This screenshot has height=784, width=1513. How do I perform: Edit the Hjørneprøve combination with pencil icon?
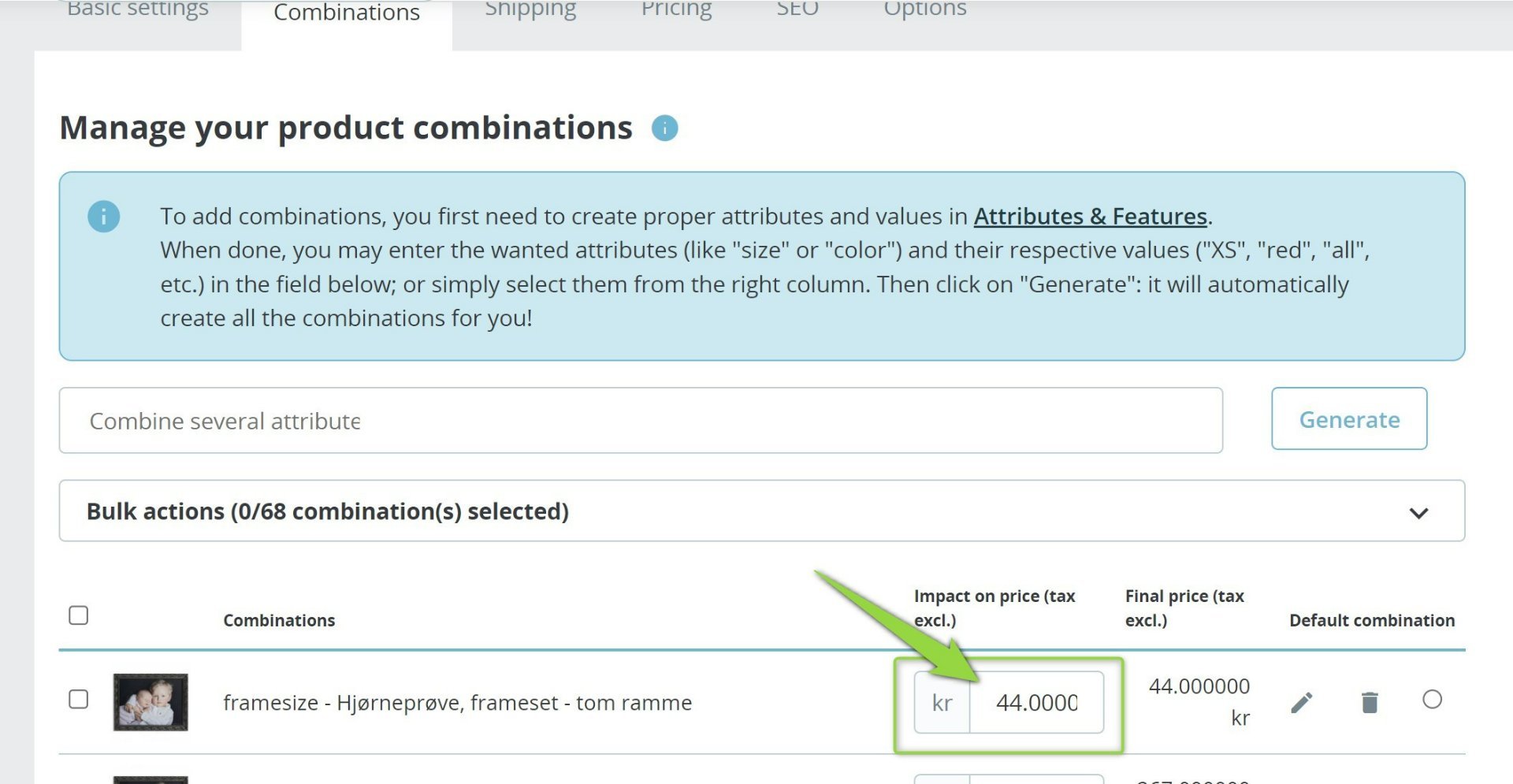coord(1302,701)
